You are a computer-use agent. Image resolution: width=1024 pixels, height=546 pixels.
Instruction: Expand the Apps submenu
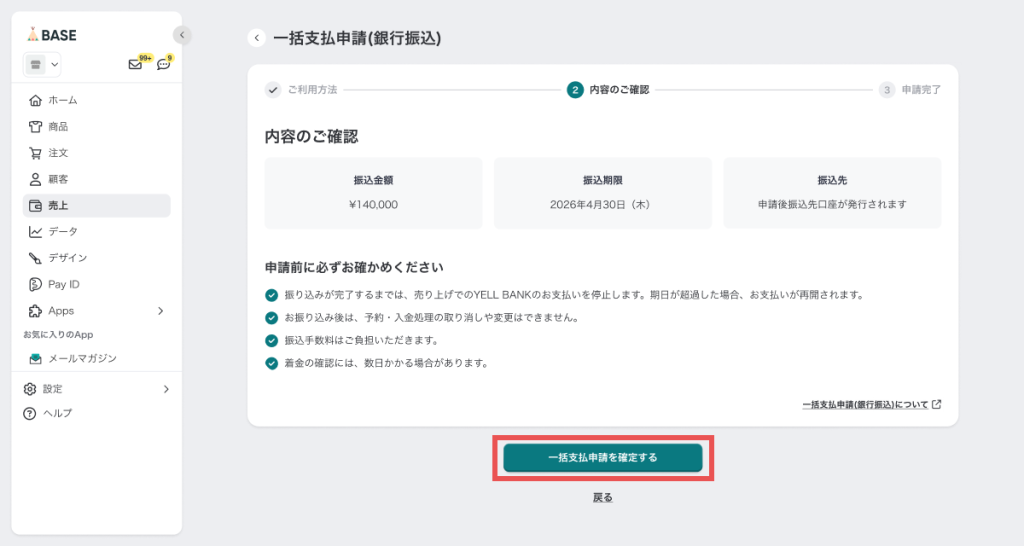161,311
